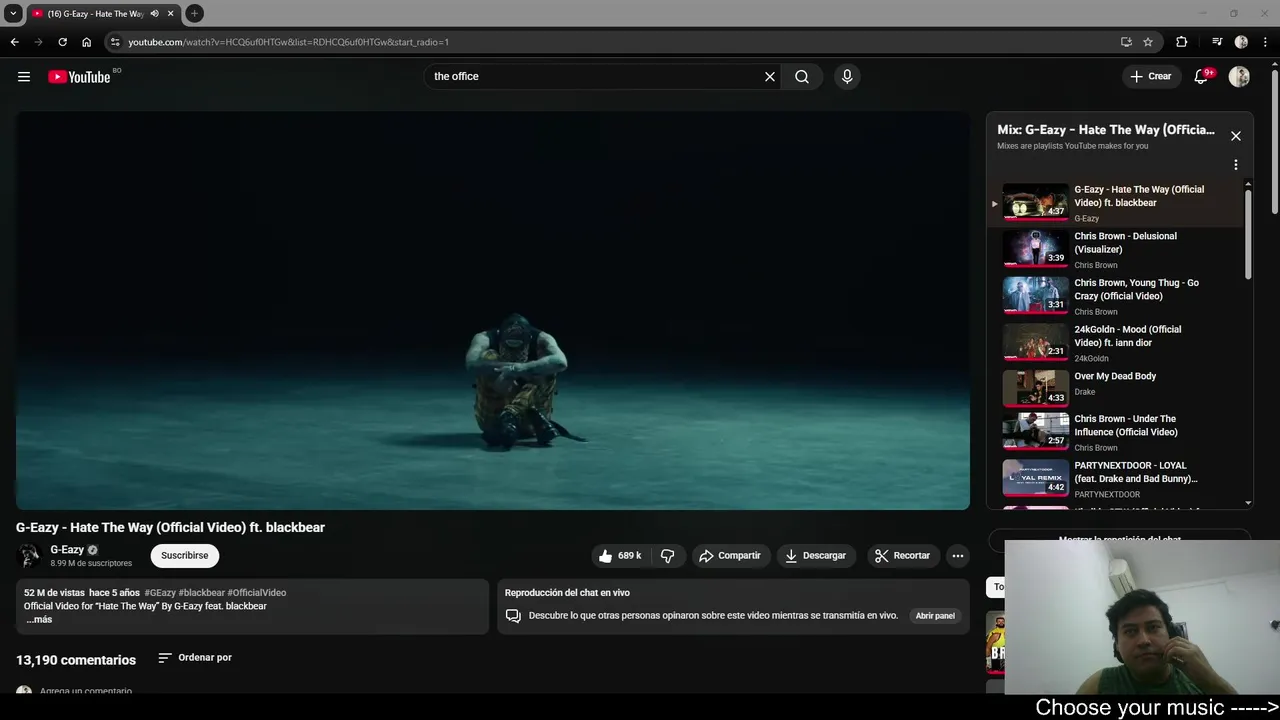Screen dimensions: 1280x720
Task: Open G-Eazy channel name link
Action: click(67, 550)
